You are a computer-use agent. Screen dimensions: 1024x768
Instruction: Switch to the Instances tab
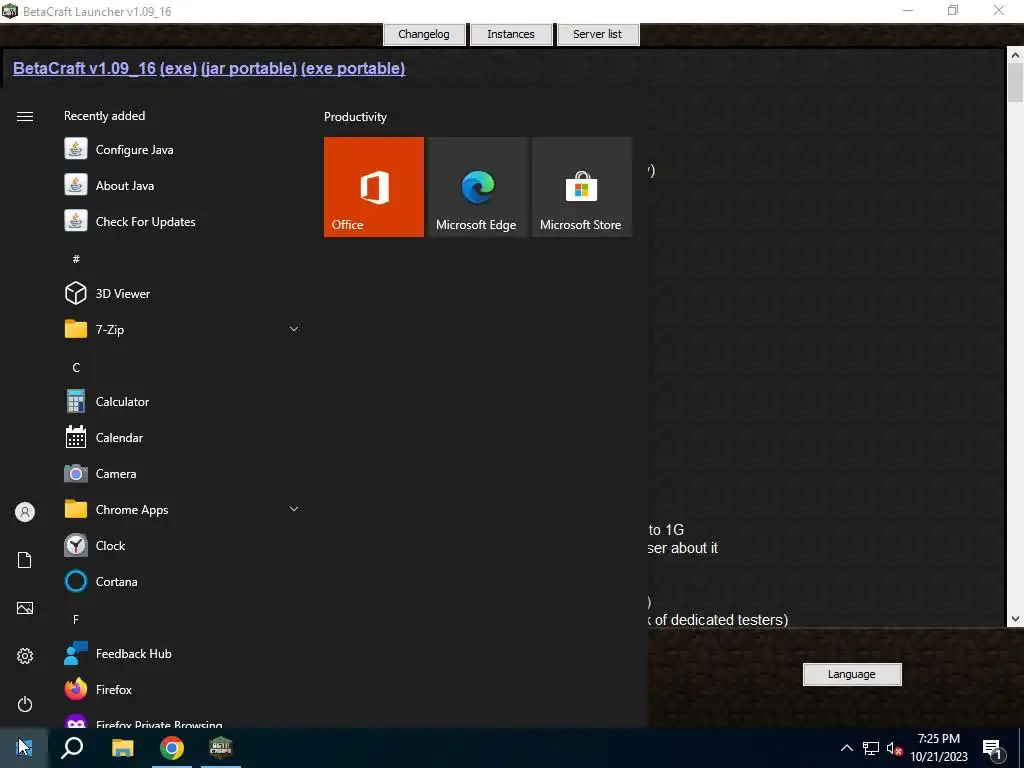511,34
